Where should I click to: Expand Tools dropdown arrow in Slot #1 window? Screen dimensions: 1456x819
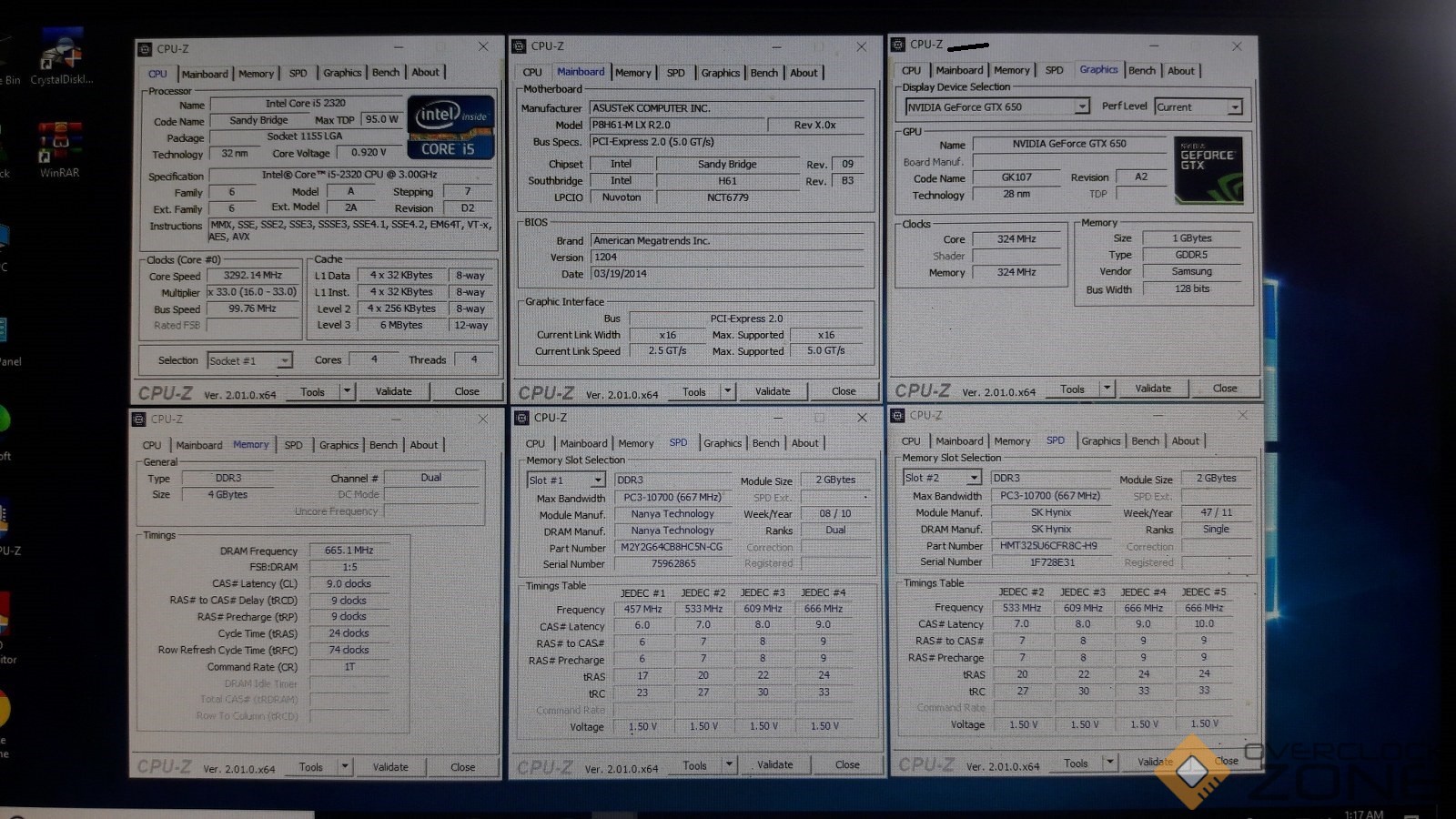(x=729, y=765)
